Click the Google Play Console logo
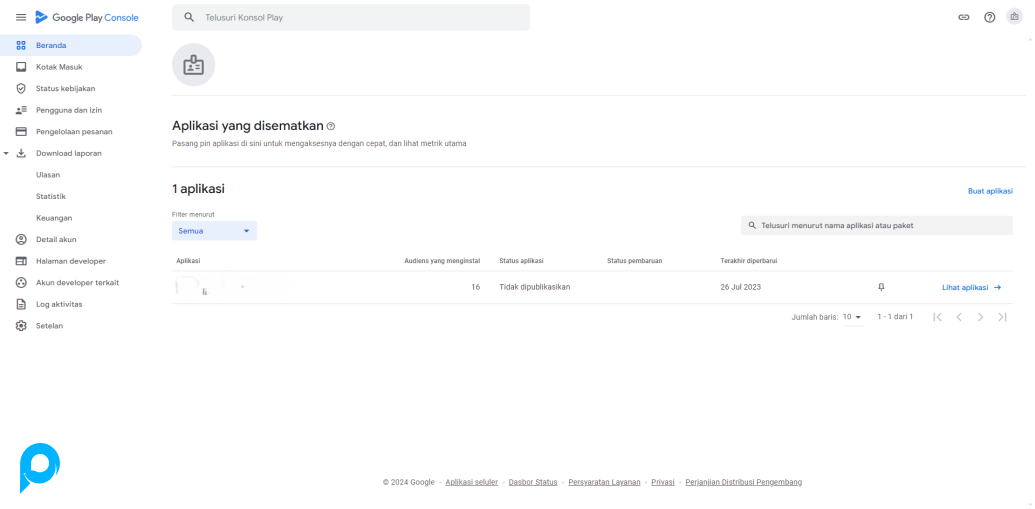Screen dimensions: 1035x509 (87, 18)
